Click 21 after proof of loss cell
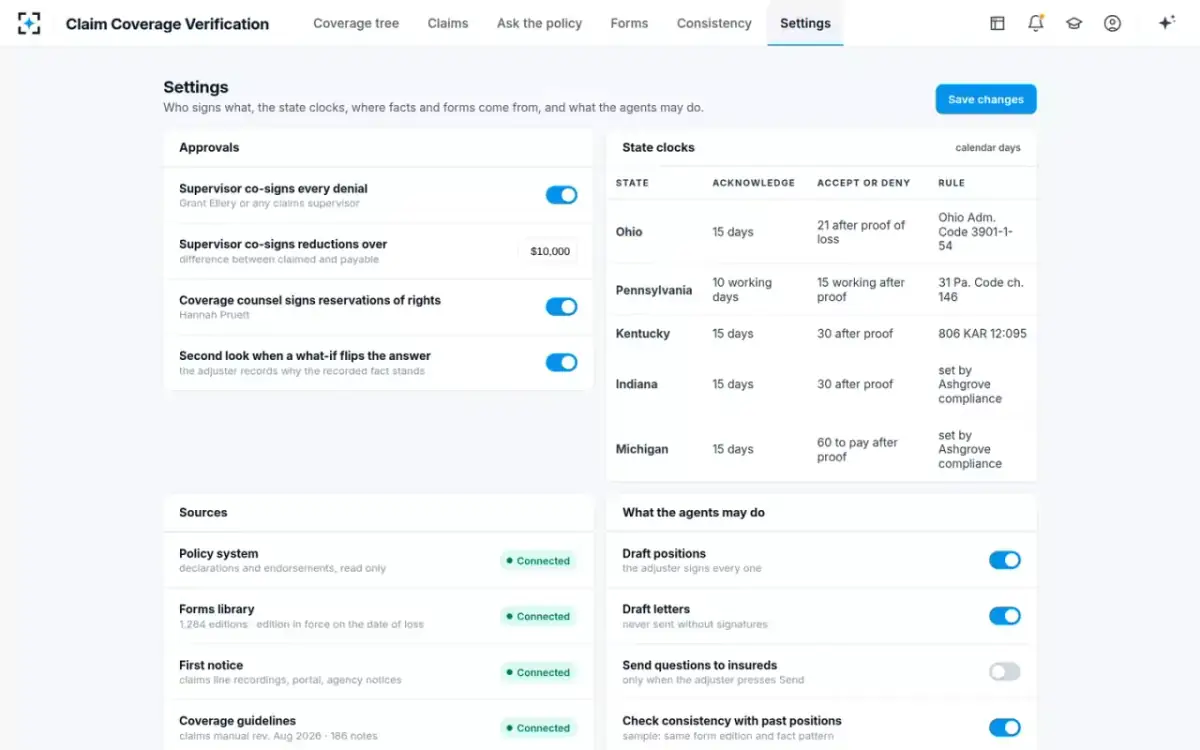 (860, 232)
